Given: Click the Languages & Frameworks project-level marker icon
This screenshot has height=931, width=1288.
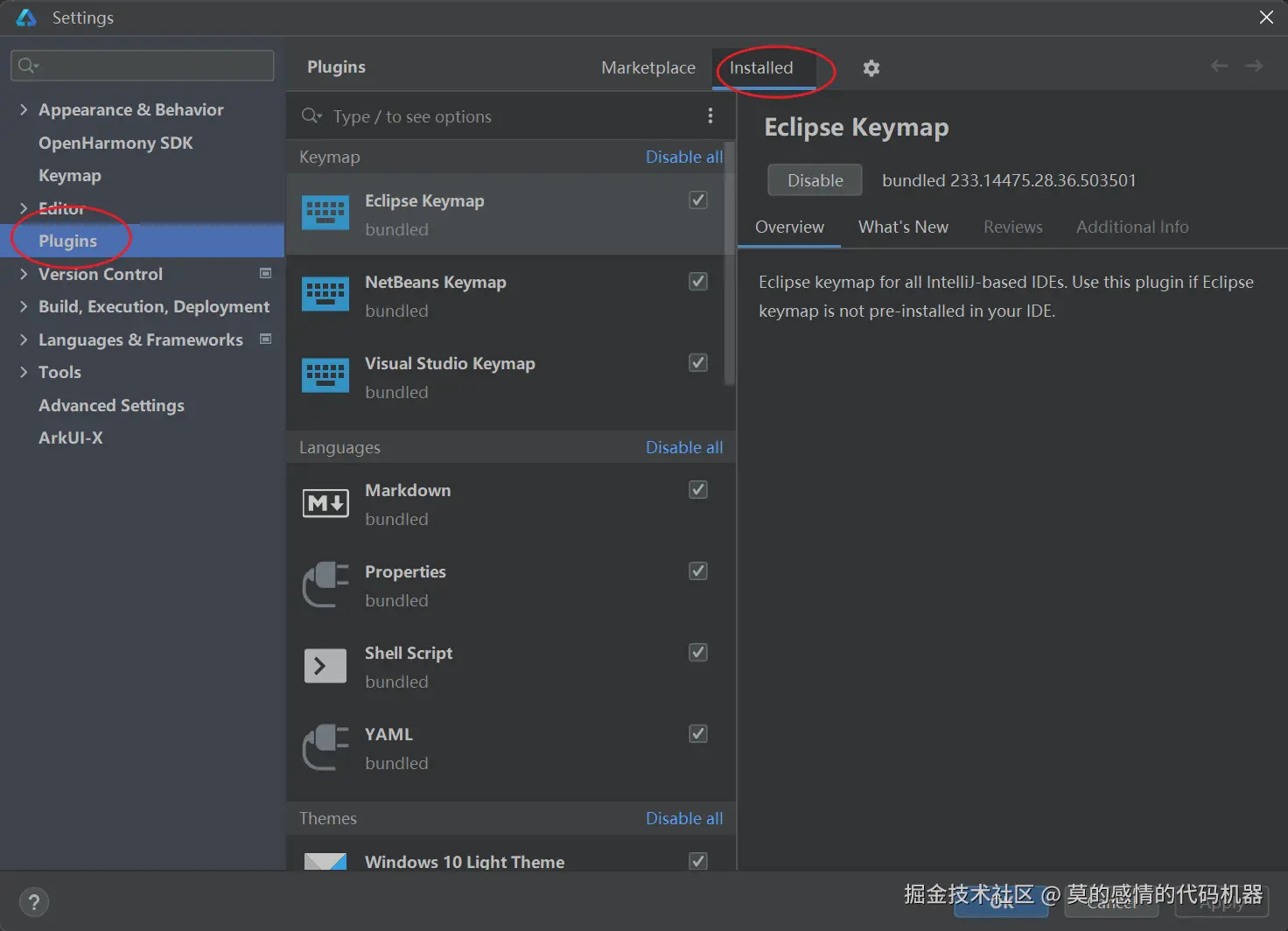Looking at the screenshot, I should click(x=266, y=339).
